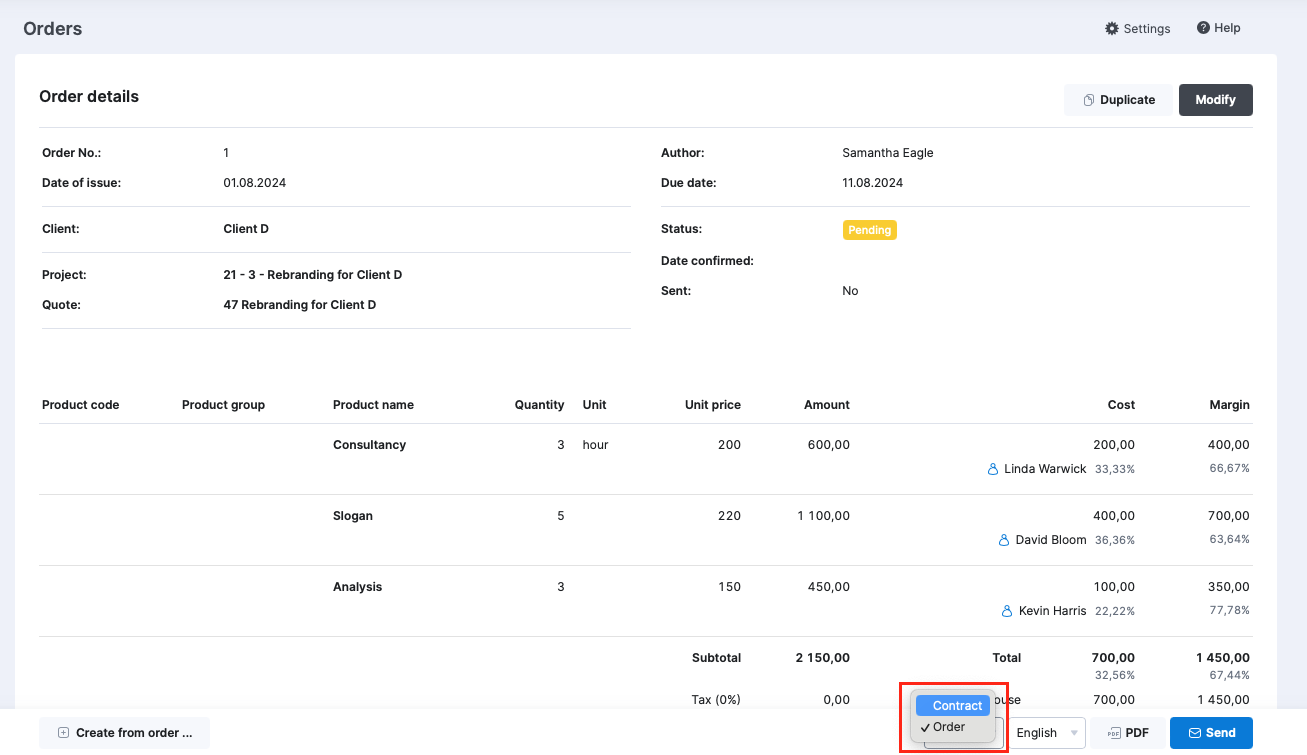Click the Pending status badge
This screenshot has width=1307, height=755.
[x=870, y=230]
